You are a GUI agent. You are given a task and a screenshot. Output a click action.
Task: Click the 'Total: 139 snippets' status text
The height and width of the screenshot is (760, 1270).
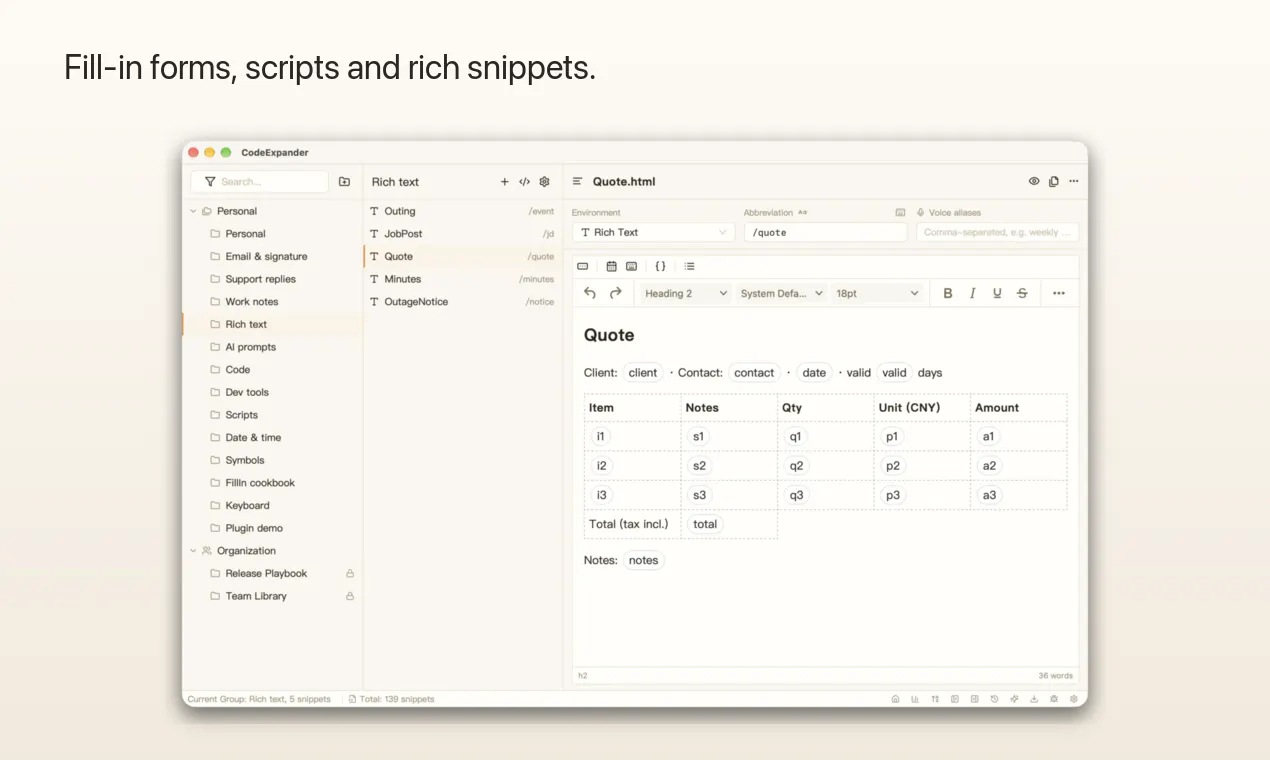click(397, 699)
